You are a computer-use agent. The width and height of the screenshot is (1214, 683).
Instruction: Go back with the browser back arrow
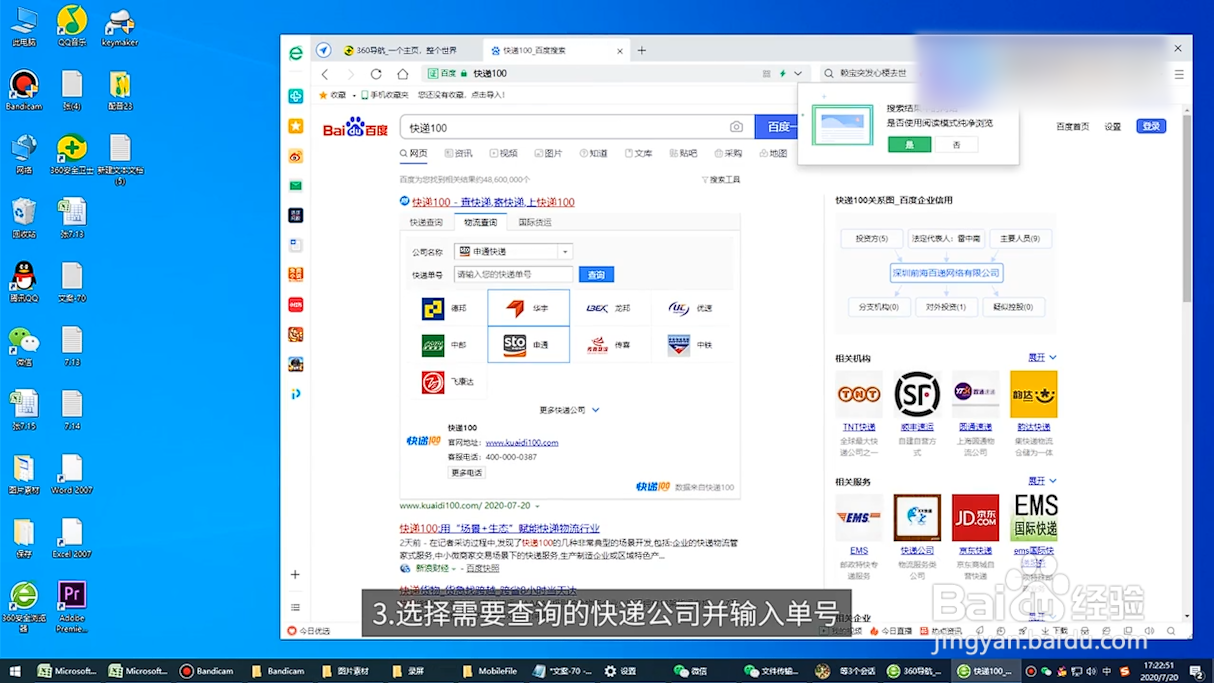325,74
